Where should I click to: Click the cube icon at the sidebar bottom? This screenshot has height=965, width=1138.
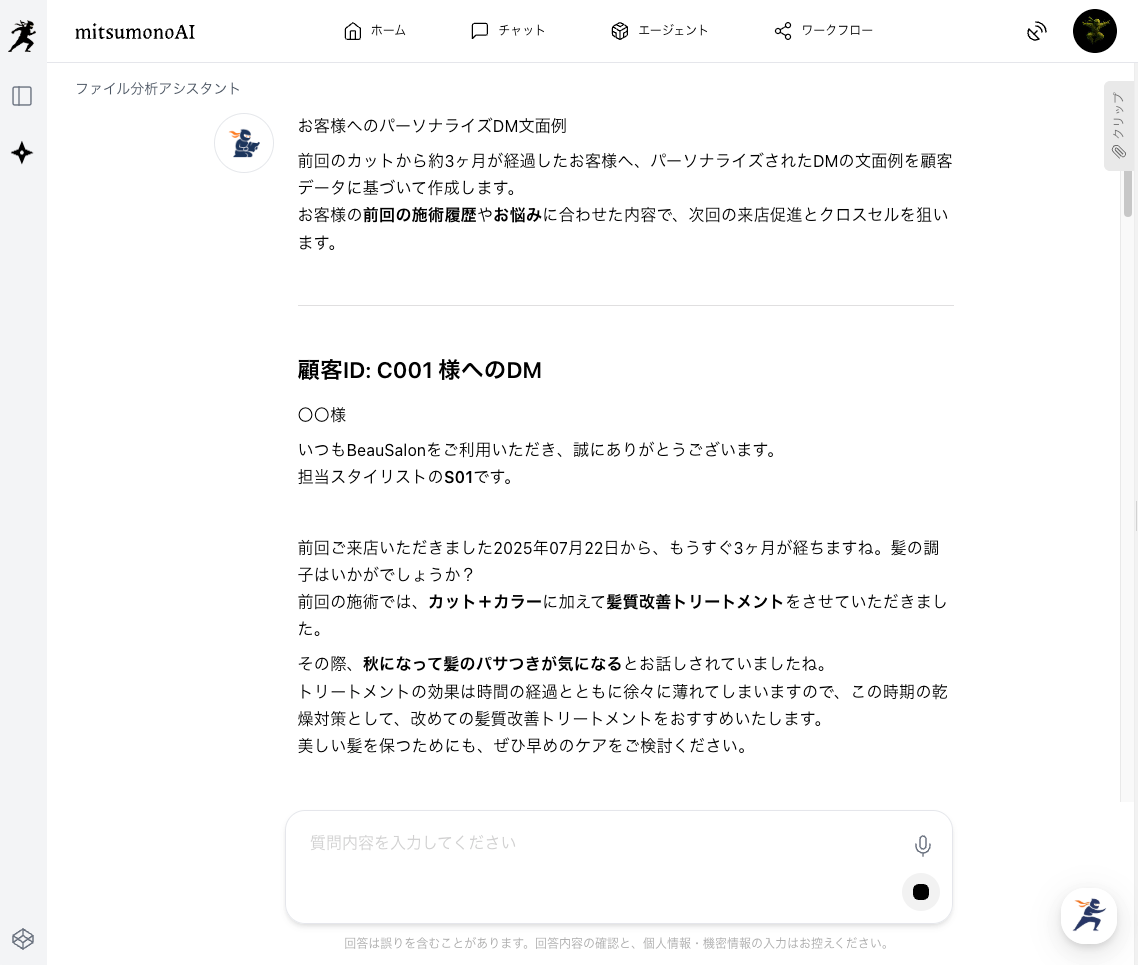[22, 938]
